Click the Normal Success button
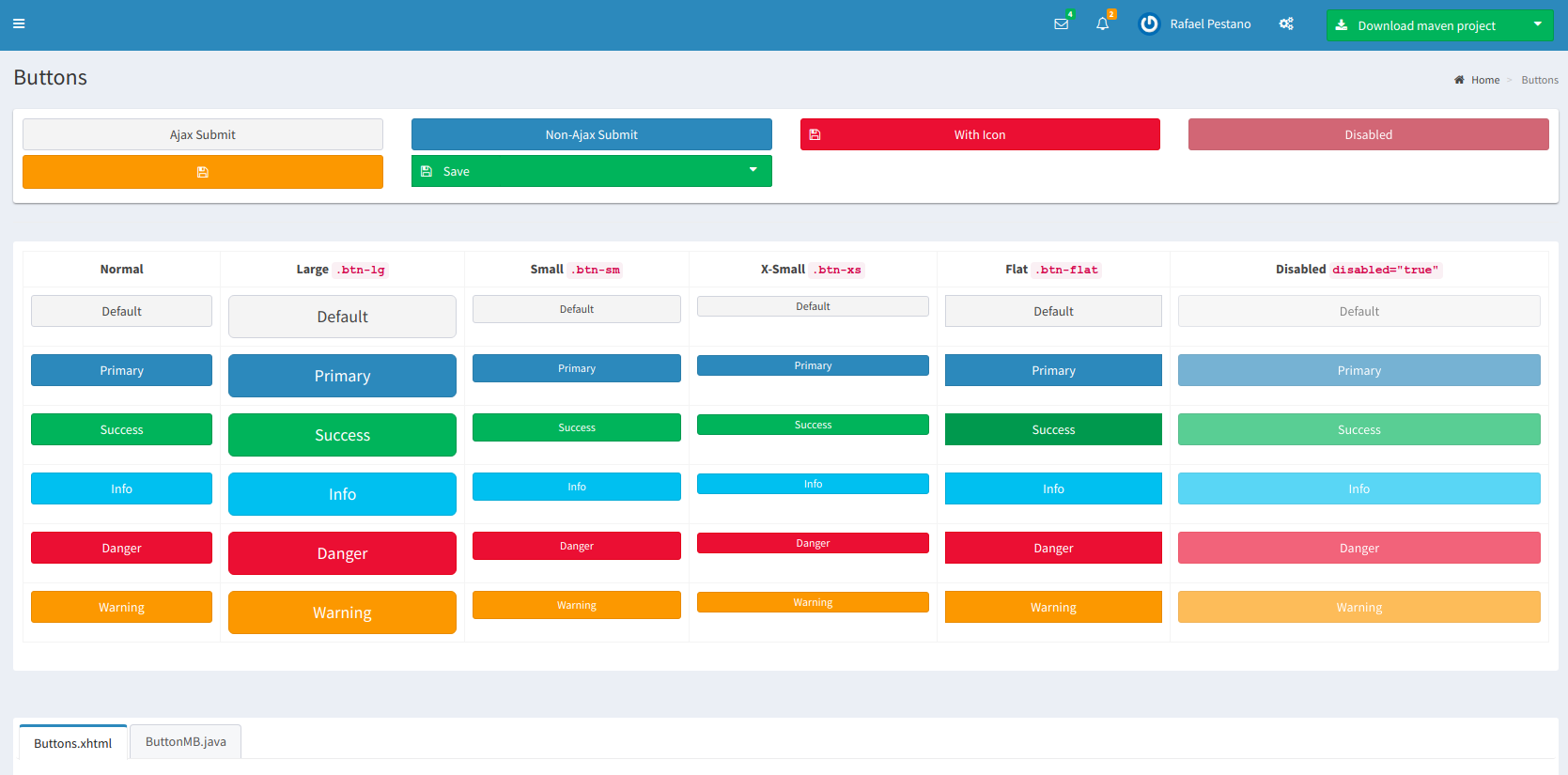This screenshot has width=1568, height=775. [x=122, y=429]
